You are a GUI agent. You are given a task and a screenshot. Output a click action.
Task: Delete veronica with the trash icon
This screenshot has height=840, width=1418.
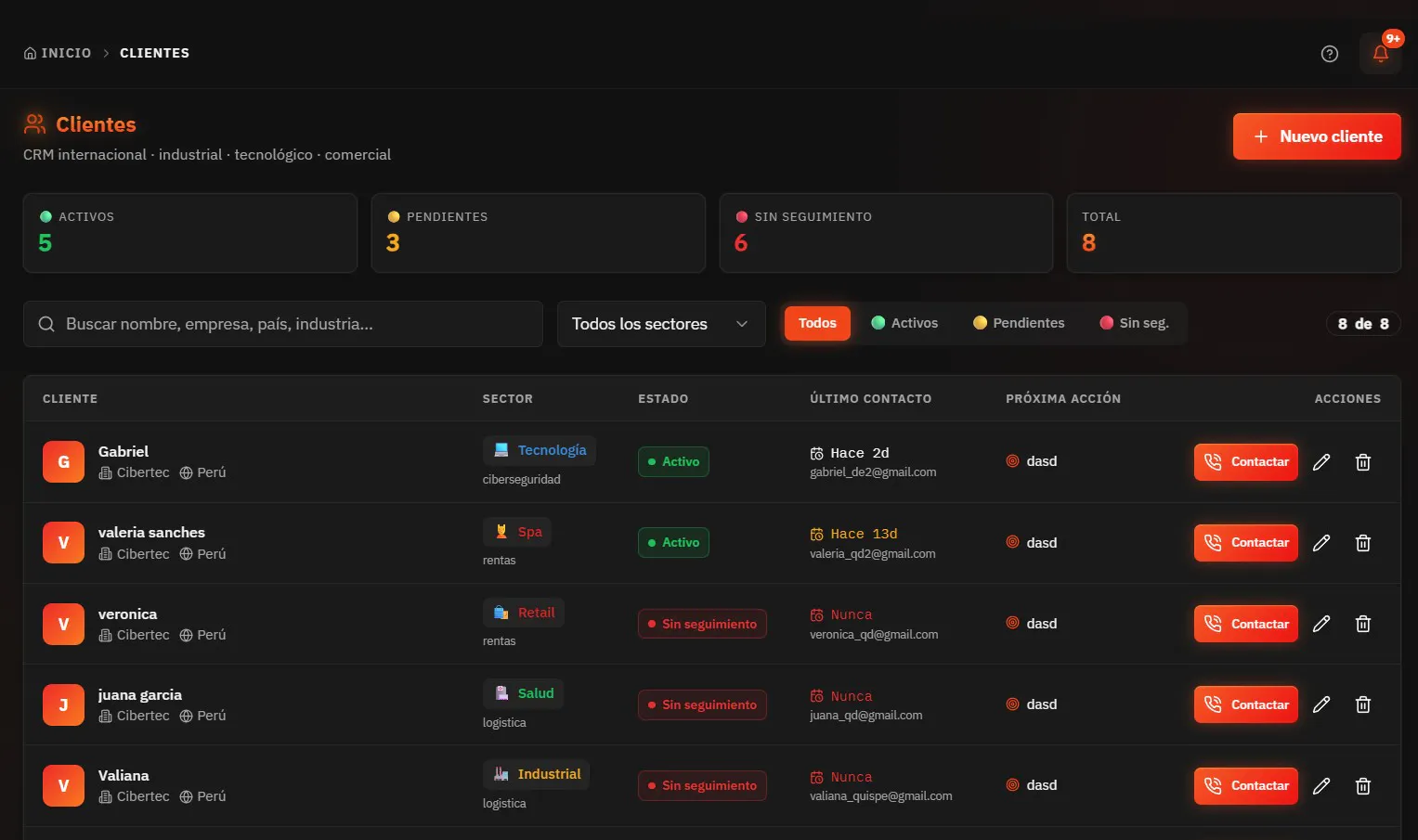[x=1363, y=624]
